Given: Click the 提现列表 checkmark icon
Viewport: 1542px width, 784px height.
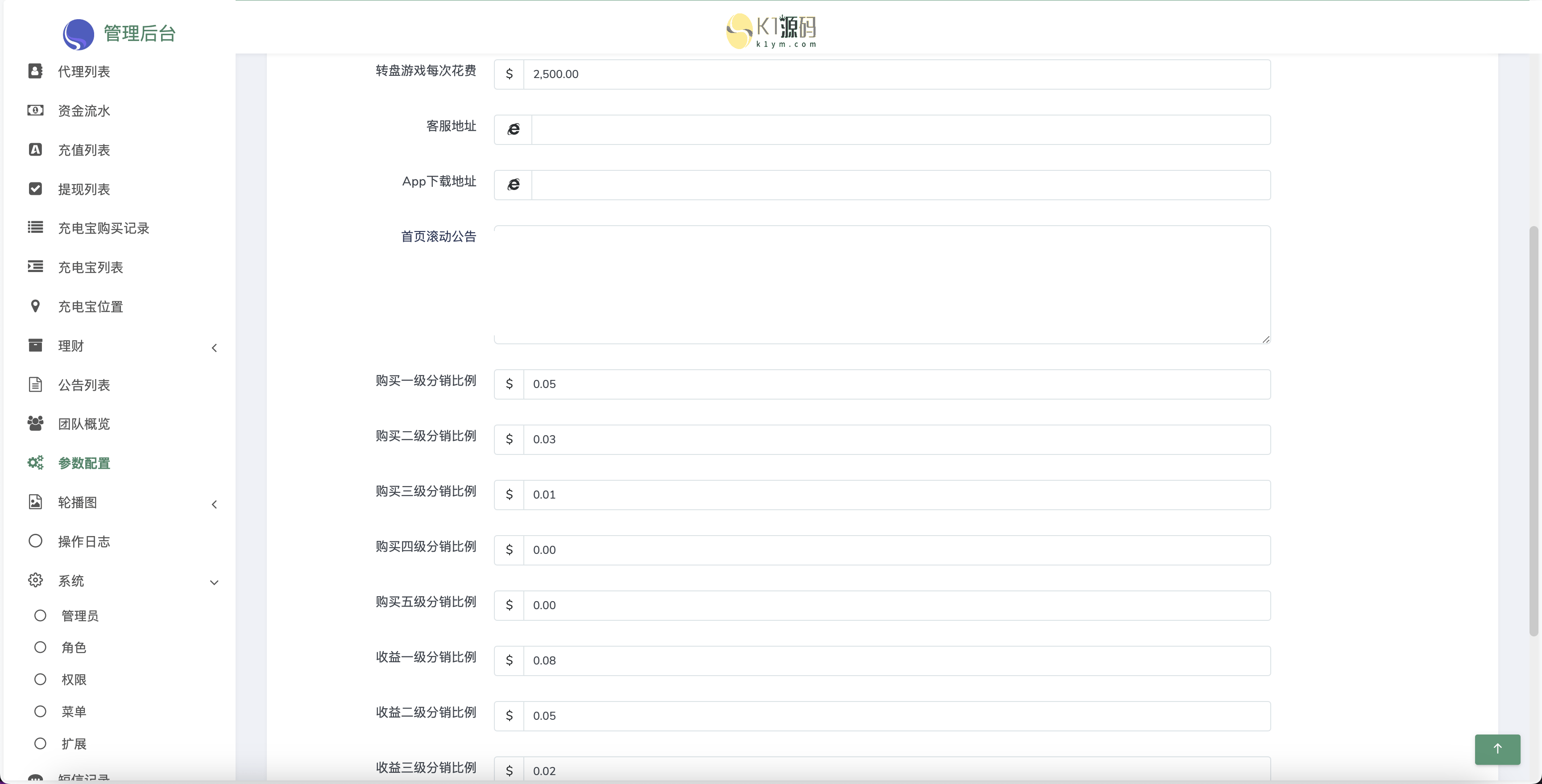Looking at the screenshot, I should 35,189.
